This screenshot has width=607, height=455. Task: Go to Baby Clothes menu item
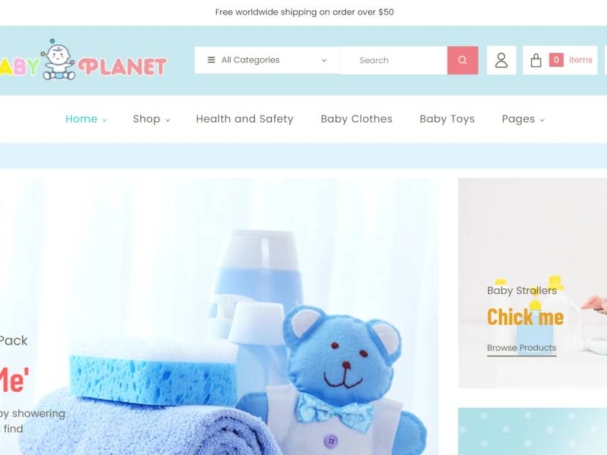pos(357,119)
